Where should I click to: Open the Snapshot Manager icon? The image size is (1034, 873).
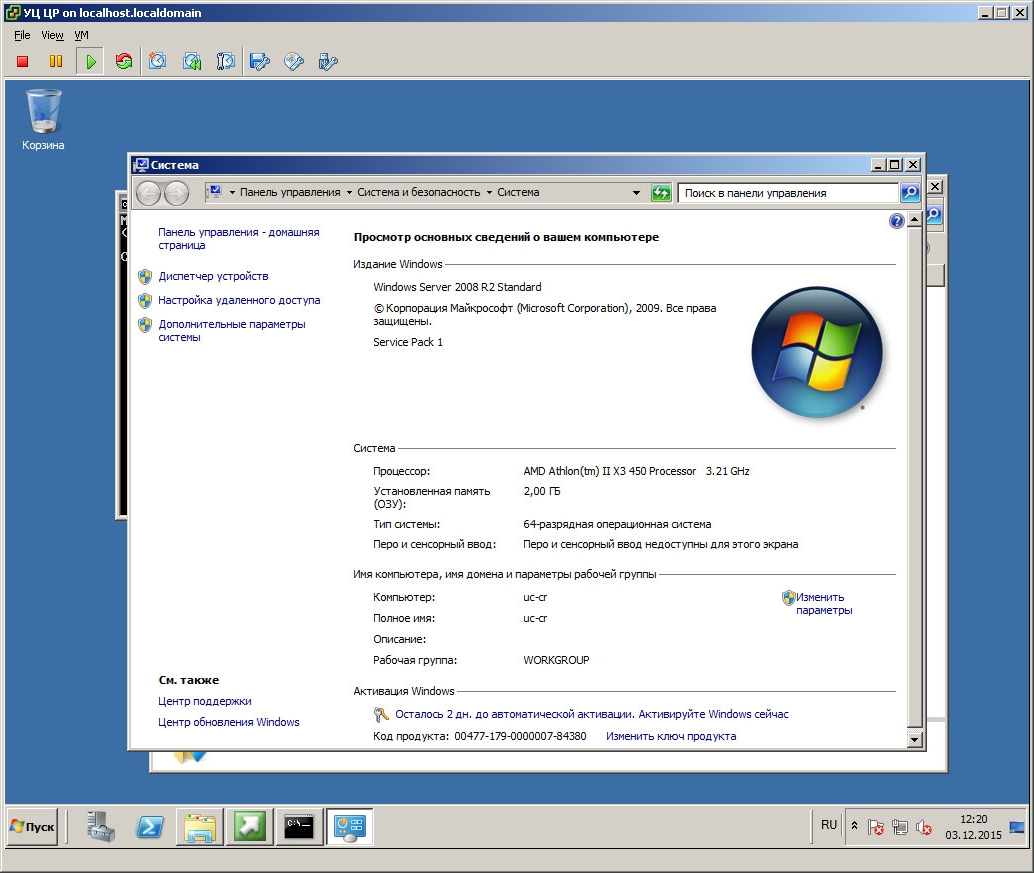pyautogui.click(x=226, y=62)
